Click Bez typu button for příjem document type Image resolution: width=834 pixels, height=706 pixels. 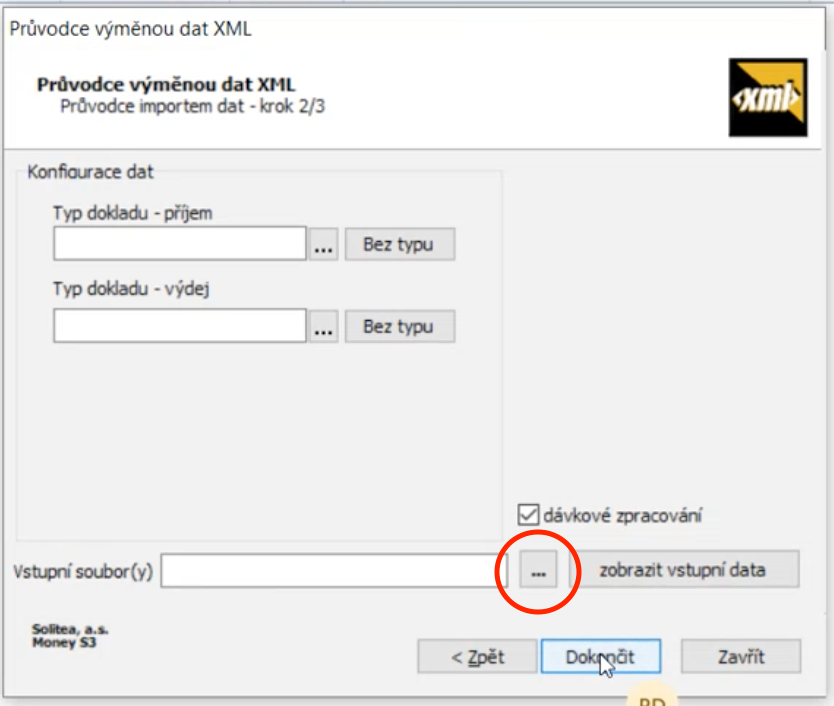pyautogui.click(x=400, y=244)
